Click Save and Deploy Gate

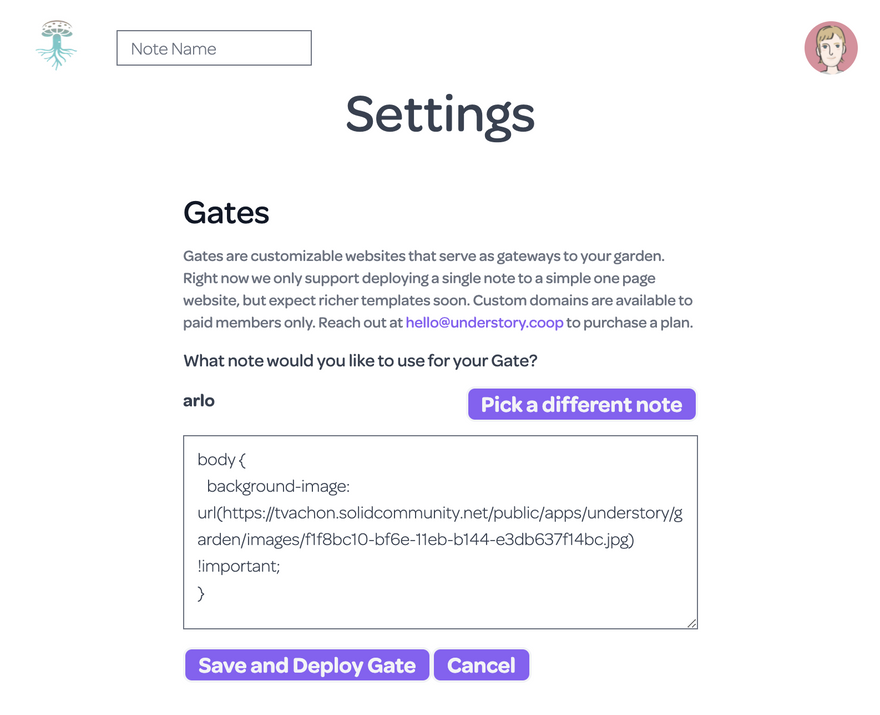click(x=307, y=666)
